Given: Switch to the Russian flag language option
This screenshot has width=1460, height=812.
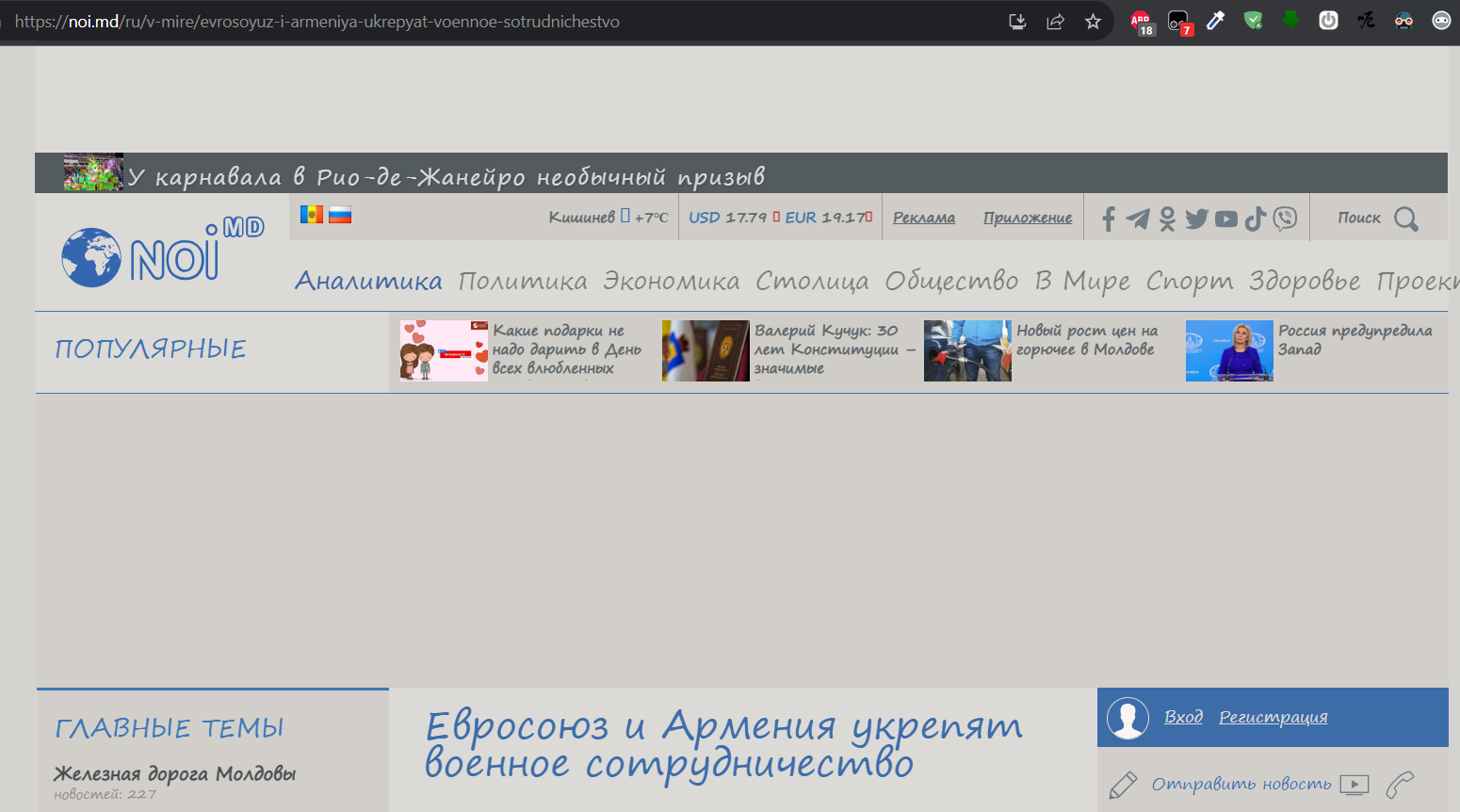Looking at the screenshot, I should (340, 214).
